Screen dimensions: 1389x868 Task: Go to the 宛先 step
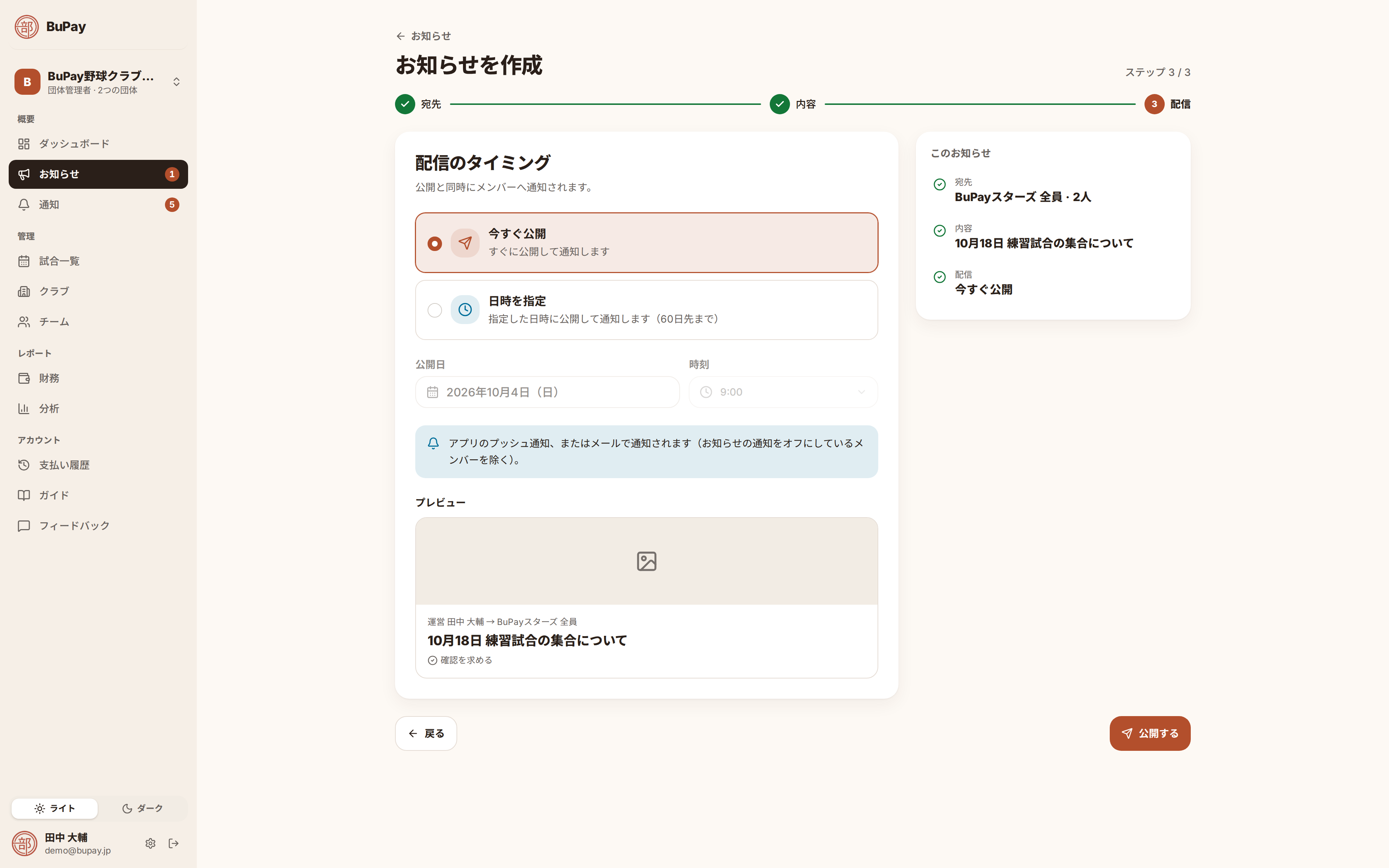click(418, 104)
